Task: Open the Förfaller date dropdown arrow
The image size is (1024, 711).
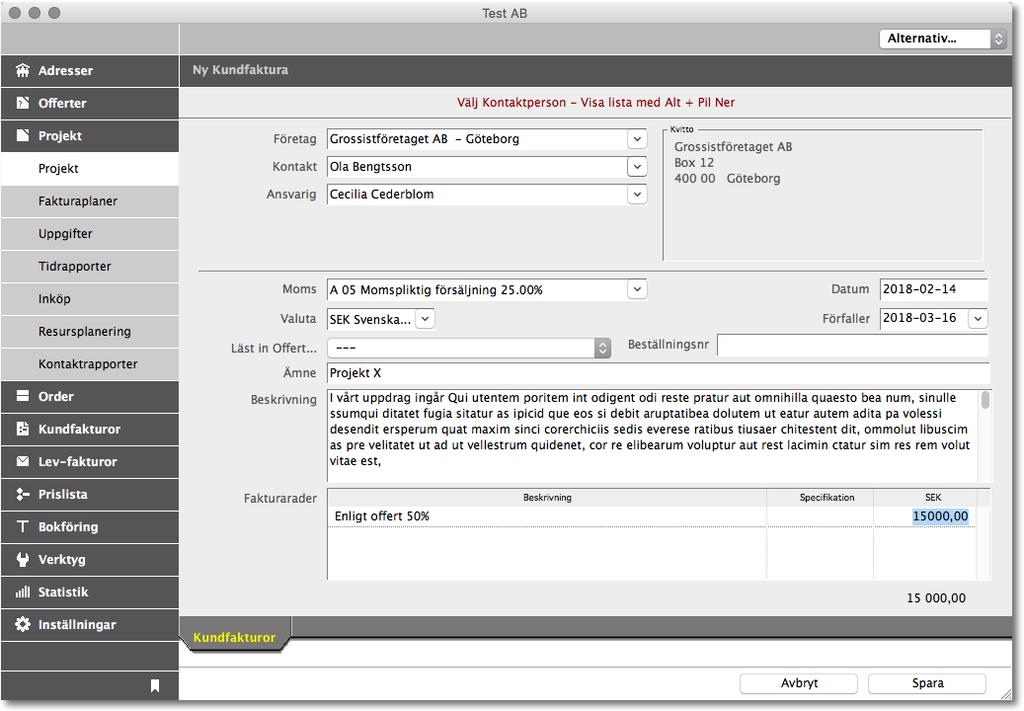Action: coord(978,319)
